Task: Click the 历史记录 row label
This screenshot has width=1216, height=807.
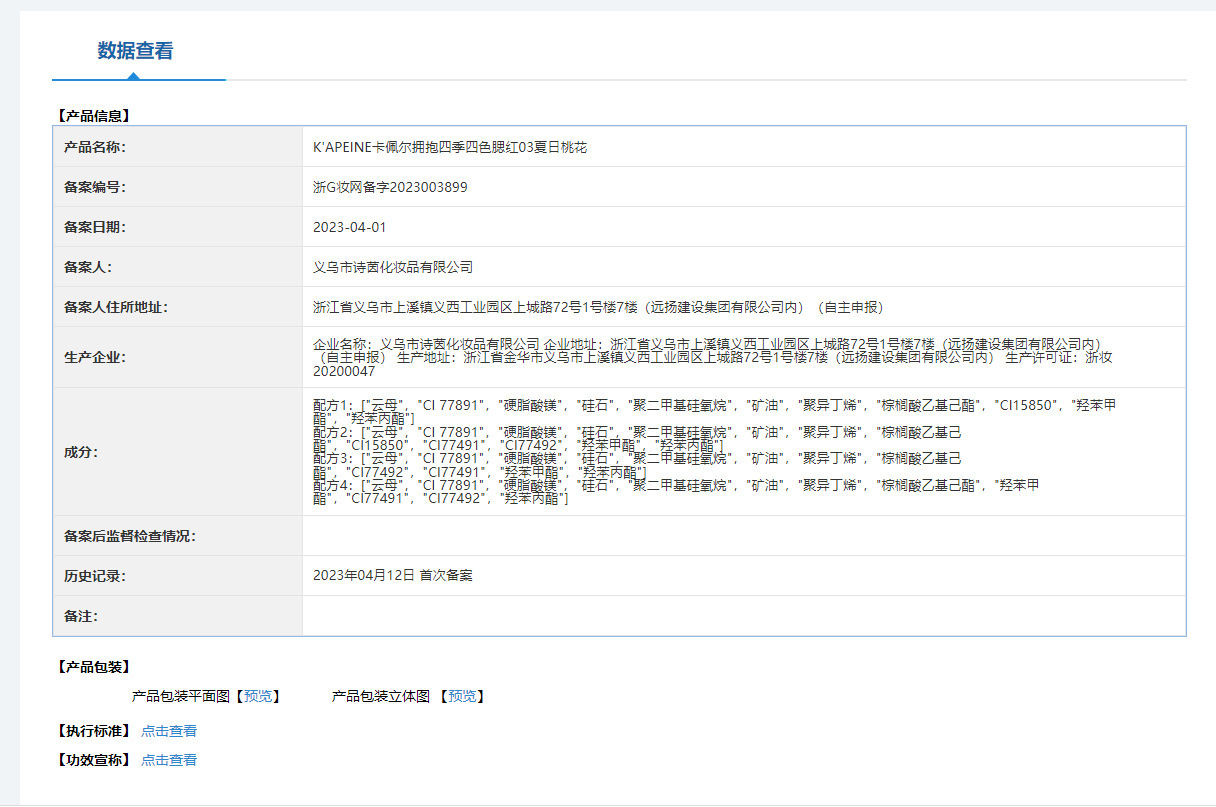Action: pos(95,576)
